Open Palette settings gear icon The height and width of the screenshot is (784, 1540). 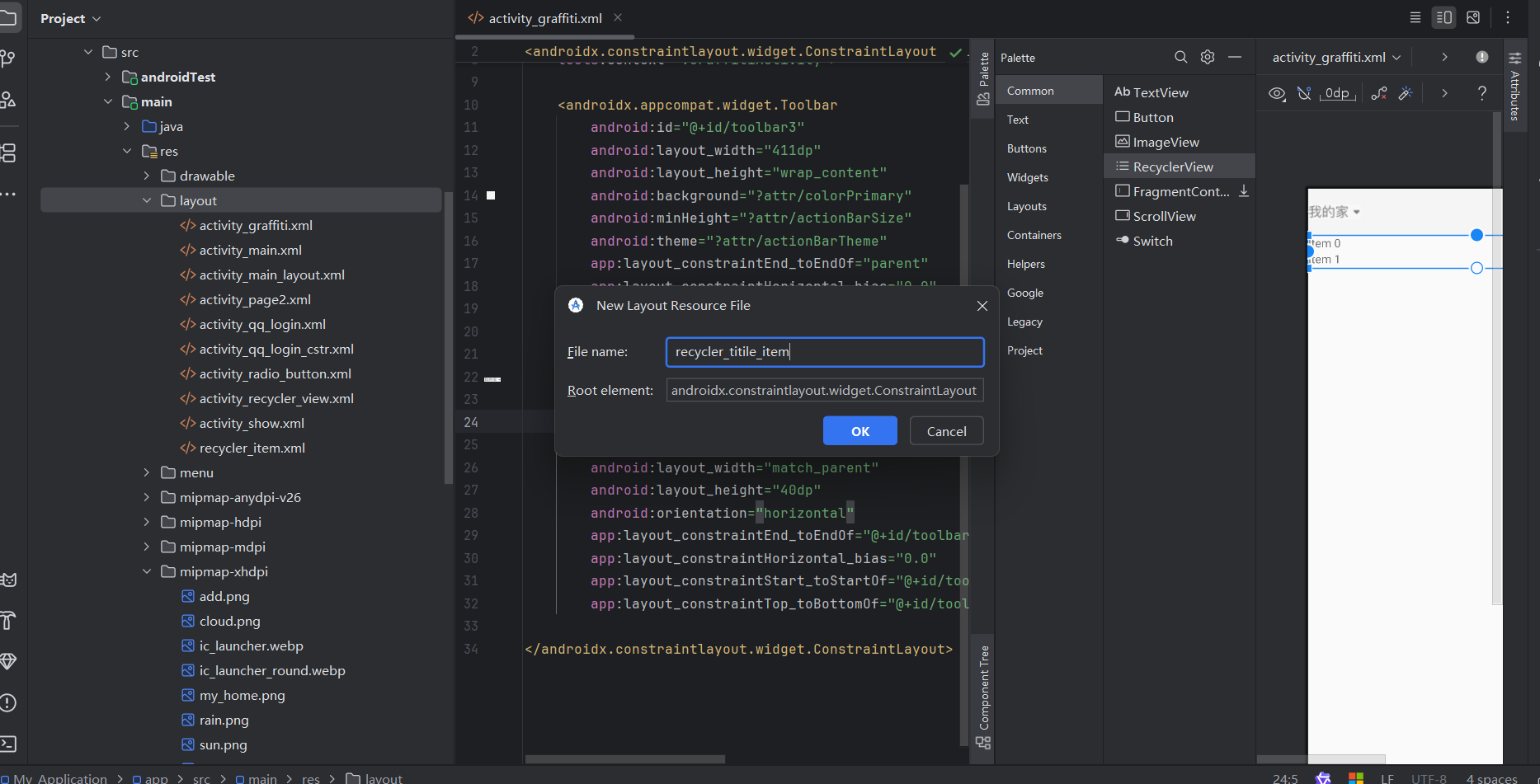pyautogui.click(x=1208, y=57)
